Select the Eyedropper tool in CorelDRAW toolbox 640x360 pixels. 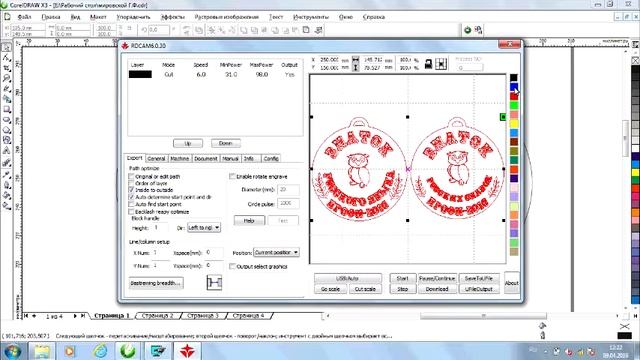click(x=7, y=175)
